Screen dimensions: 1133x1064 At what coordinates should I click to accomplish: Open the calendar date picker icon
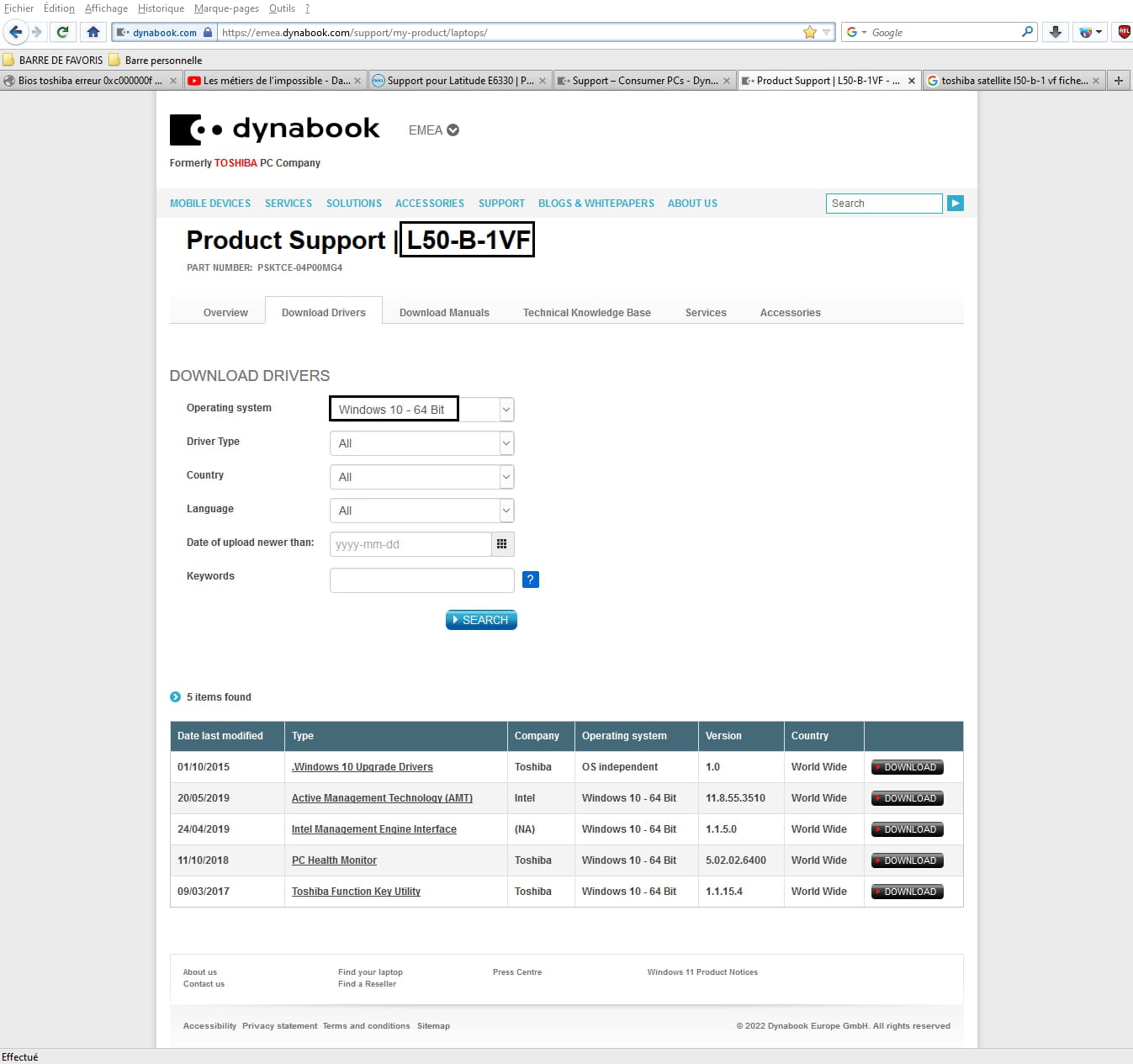[x=502, y=544]
